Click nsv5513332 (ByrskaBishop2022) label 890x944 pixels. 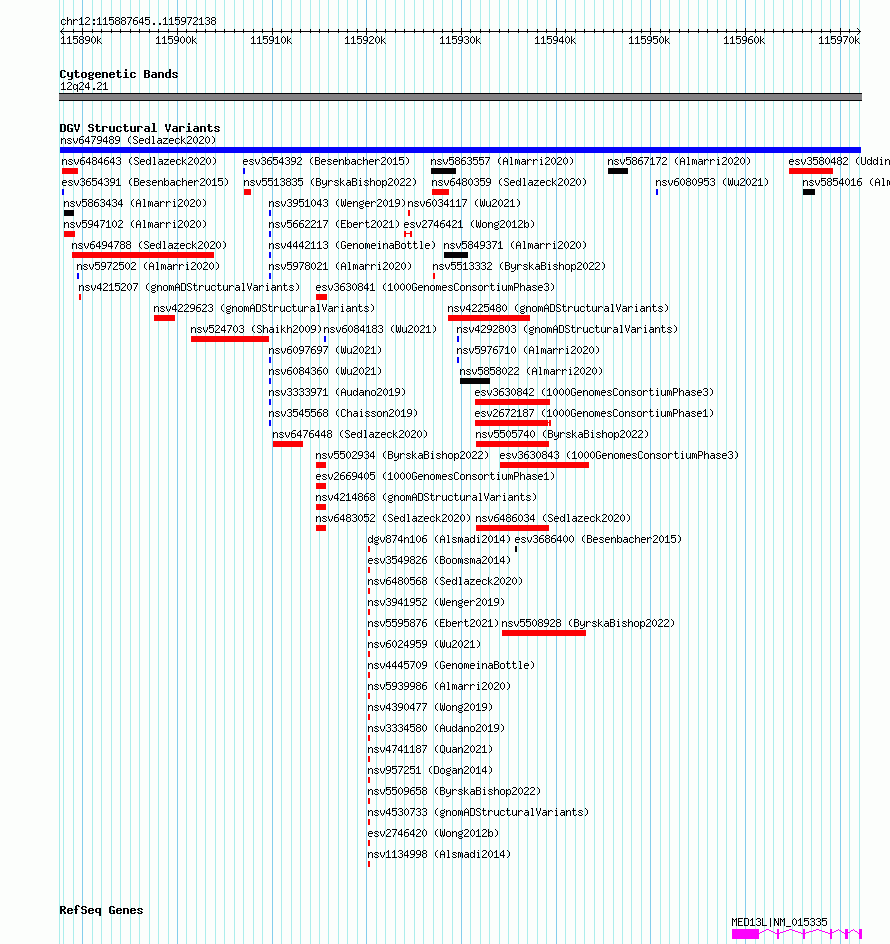[x=519, y=267]
